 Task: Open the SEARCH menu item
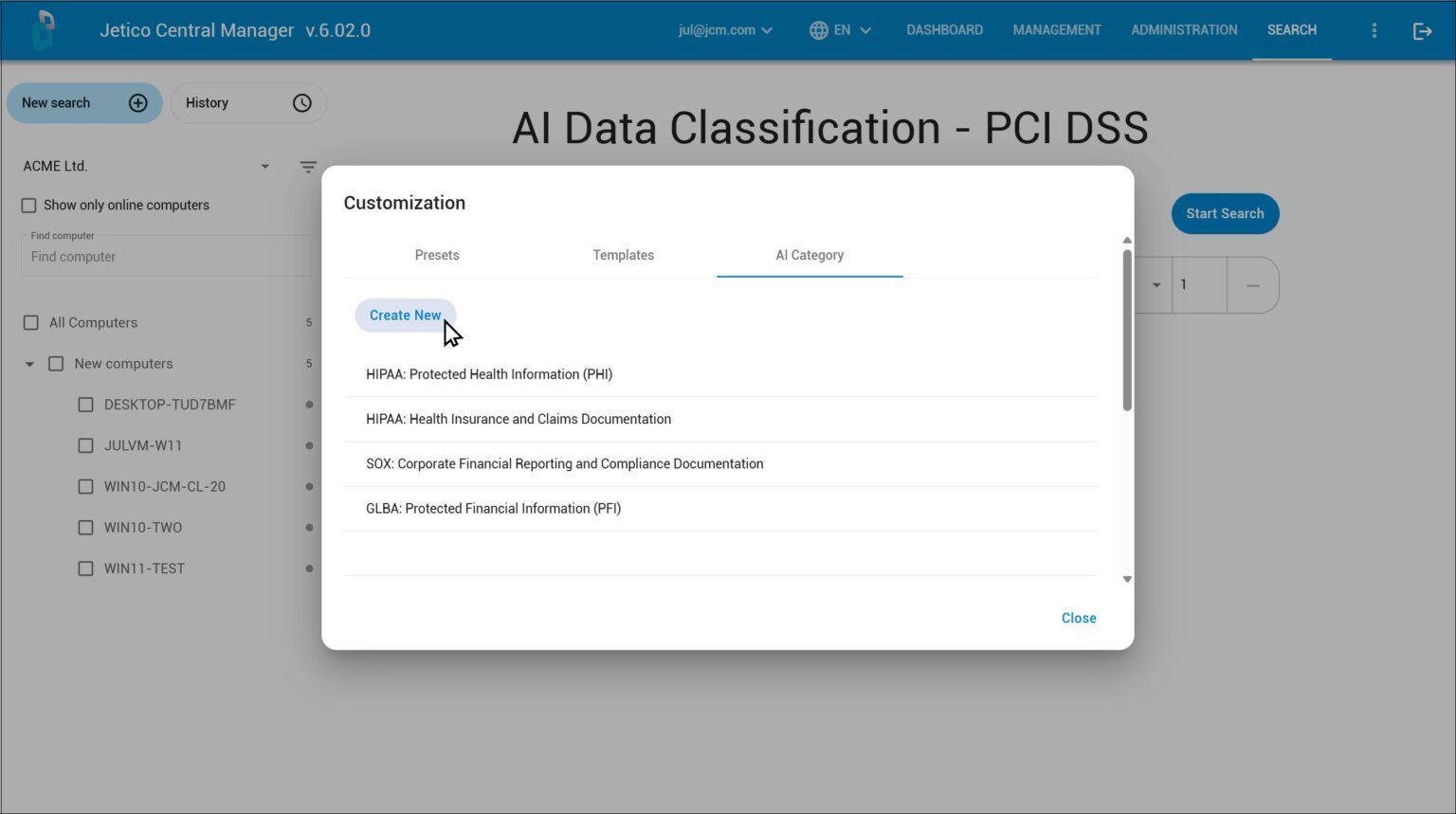point(1292,30)
